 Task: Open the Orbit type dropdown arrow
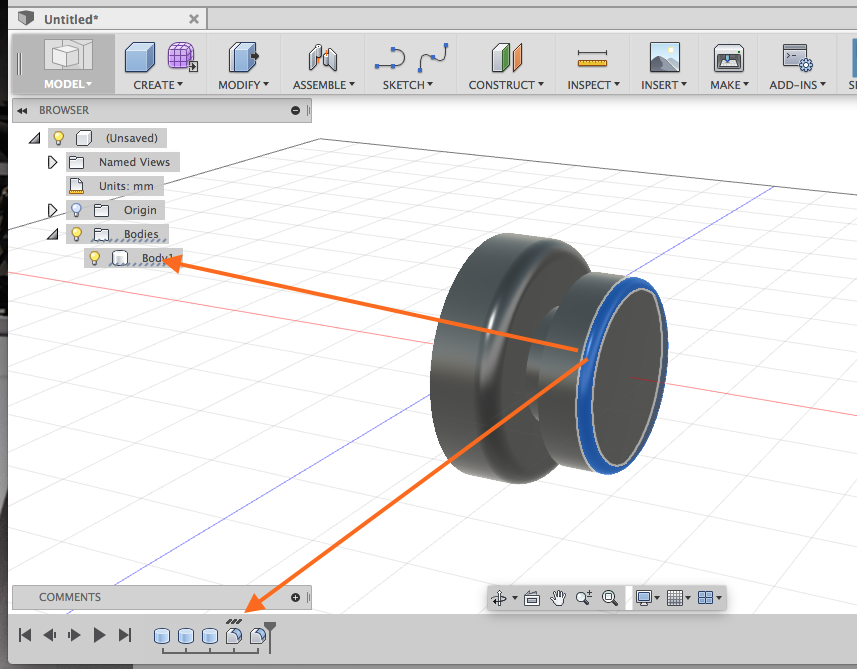coord(515,598)
